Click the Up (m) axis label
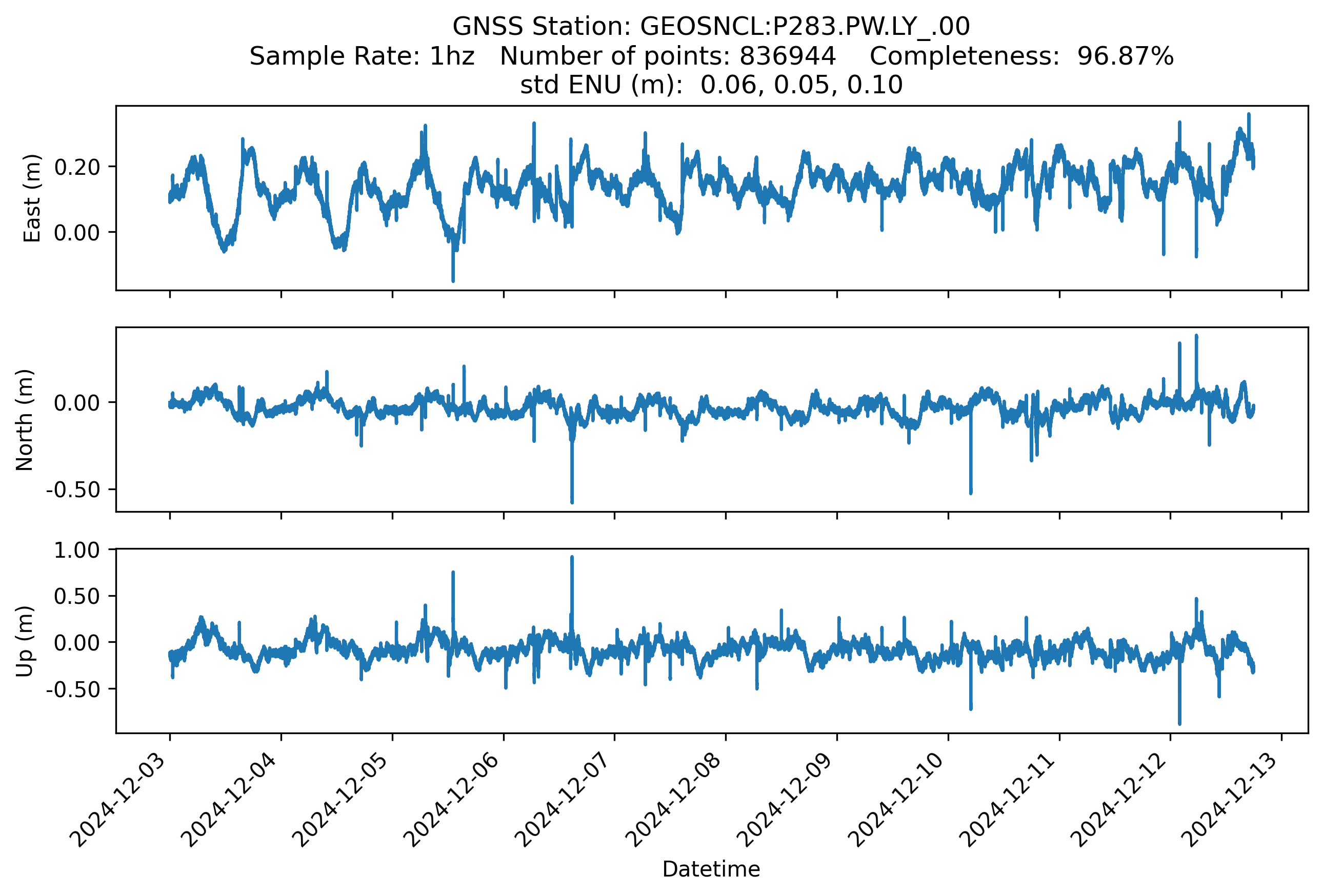 [x=25, y=641]
